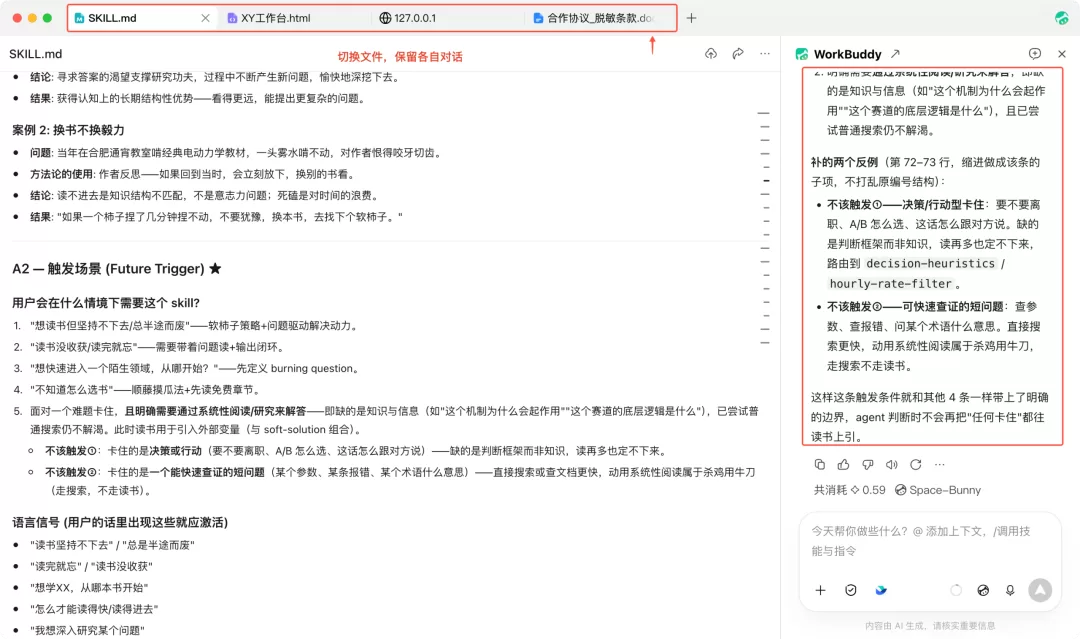Click the decision-heuristics code text
The image size is (1080, 639).
[x=931, y=263]
